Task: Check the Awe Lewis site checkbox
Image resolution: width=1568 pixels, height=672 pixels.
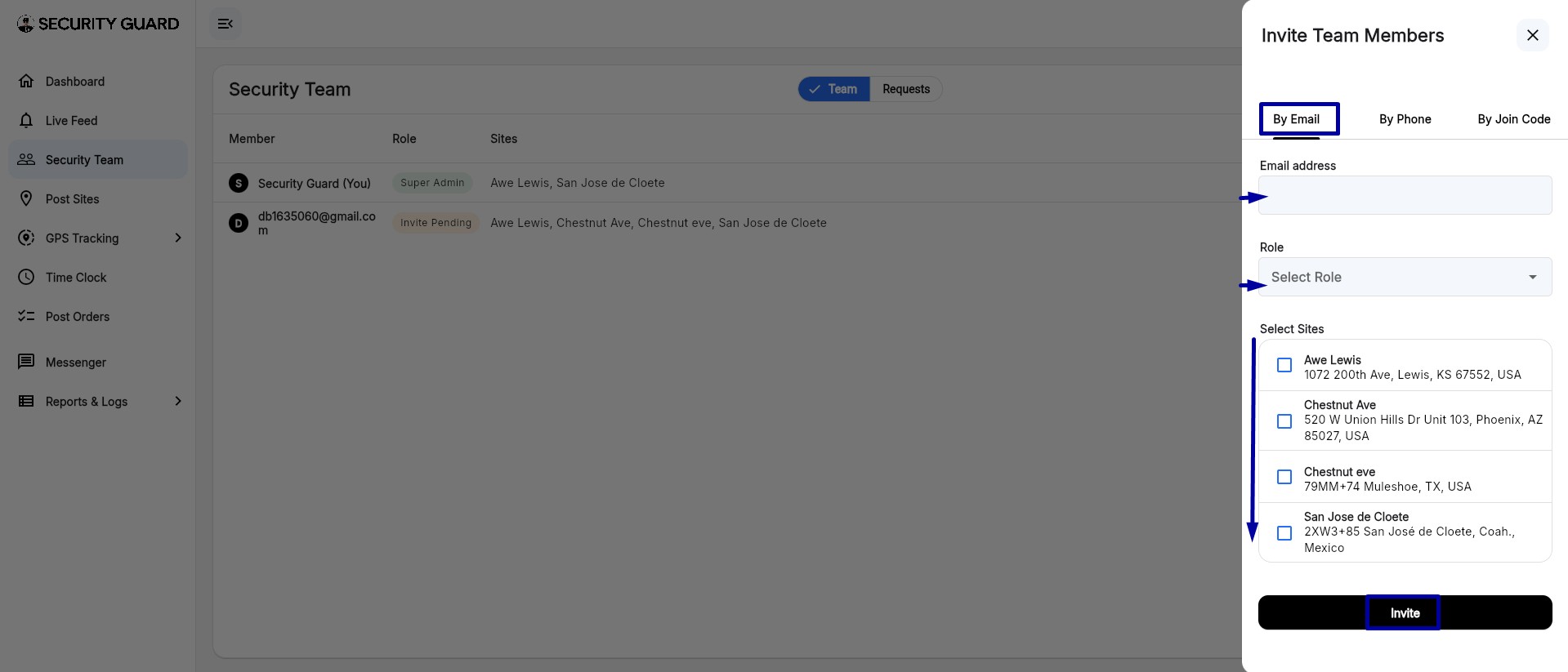Action: (x=1284, y=365)
